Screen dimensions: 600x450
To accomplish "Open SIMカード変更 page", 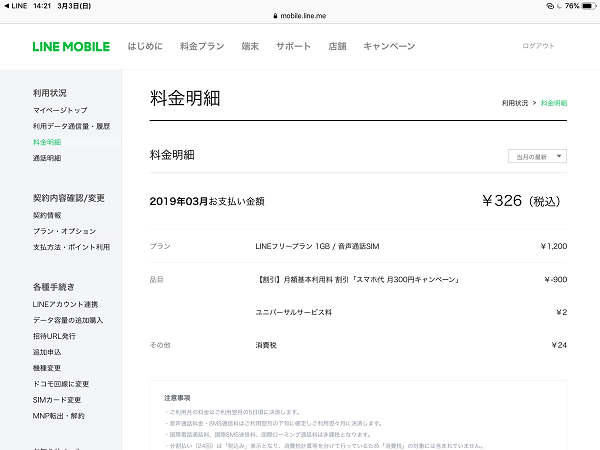I will click(57, 400).
